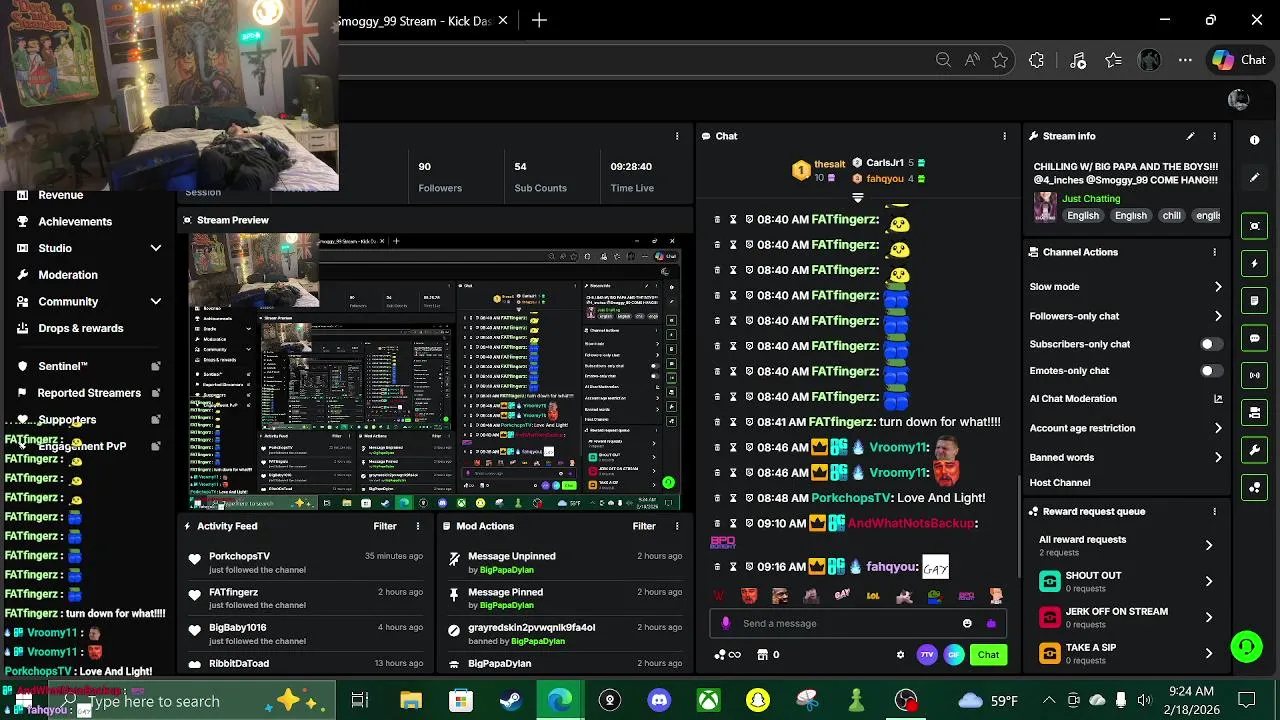1280x720 pixels.
Task: Open the green support headset button
Action: [1246, 647]
